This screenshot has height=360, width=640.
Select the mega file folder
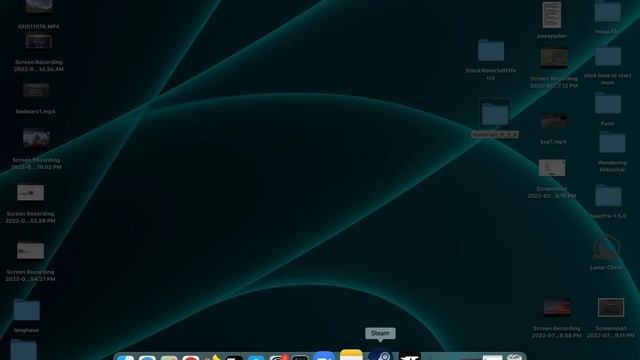point(608,11)
